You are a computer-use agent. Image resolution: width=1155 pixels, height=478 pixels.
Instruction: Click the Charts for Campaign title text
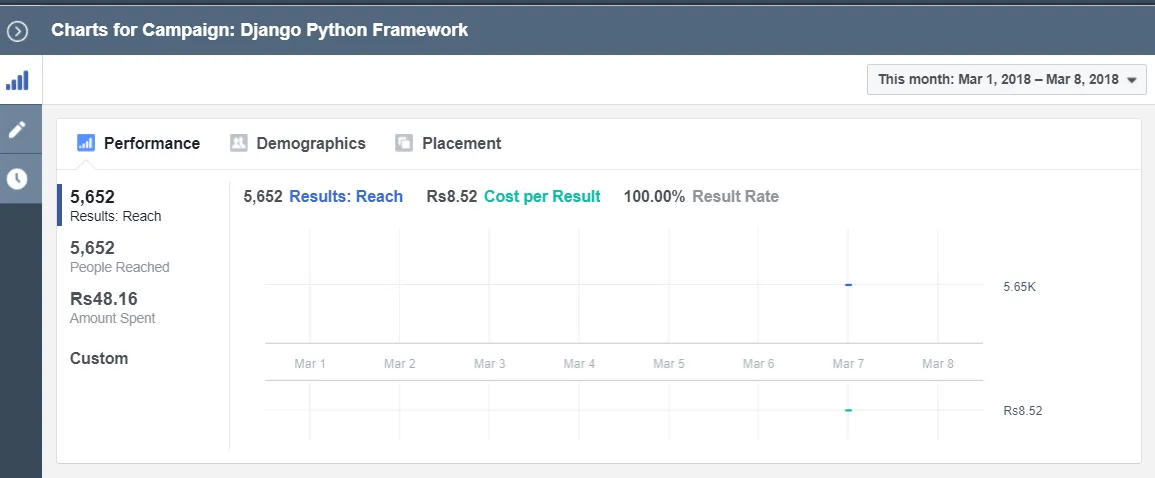[x=259, y=30]
